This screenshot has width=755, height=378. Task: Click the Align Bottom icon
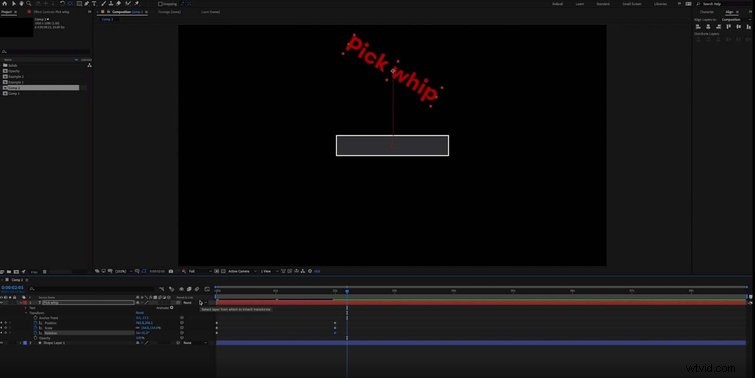(748, 27)
